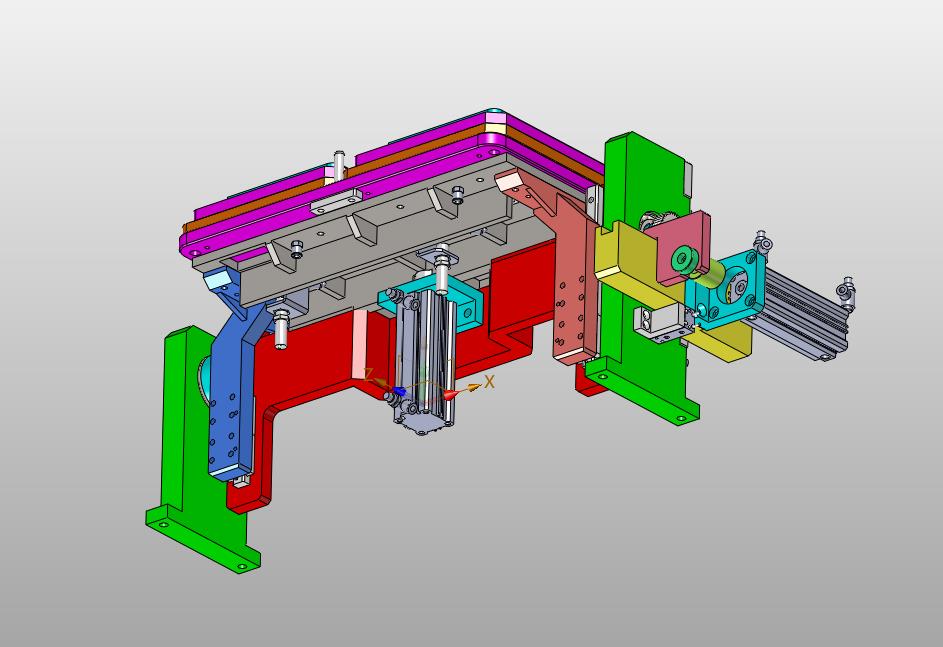Image resolution: width=943 pixels, height=647 pixels.
Task: Select the light pink block on red frame
Action: [x=358, y=344]
